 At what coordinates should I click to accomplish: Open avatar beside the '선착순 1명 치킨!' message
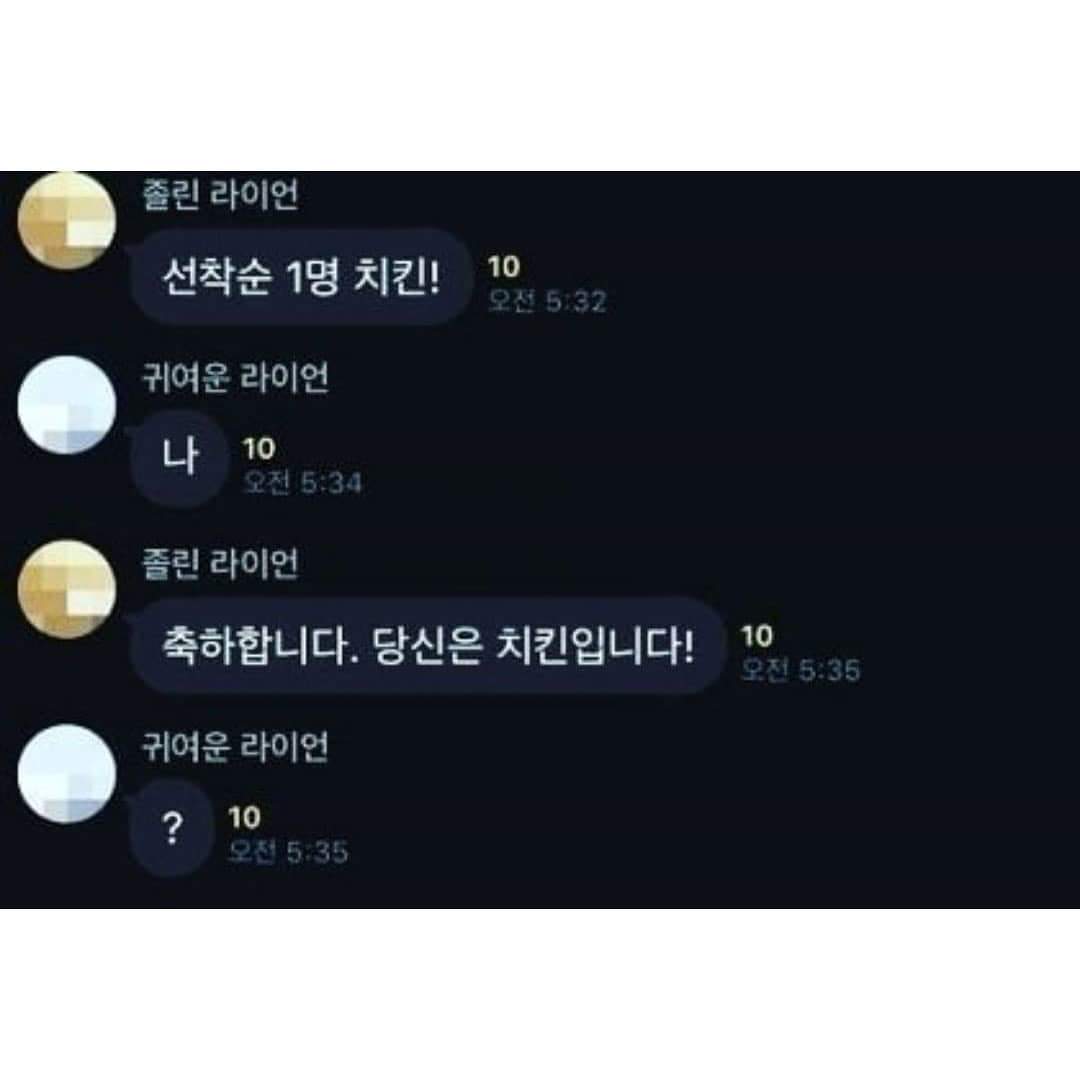67,220
